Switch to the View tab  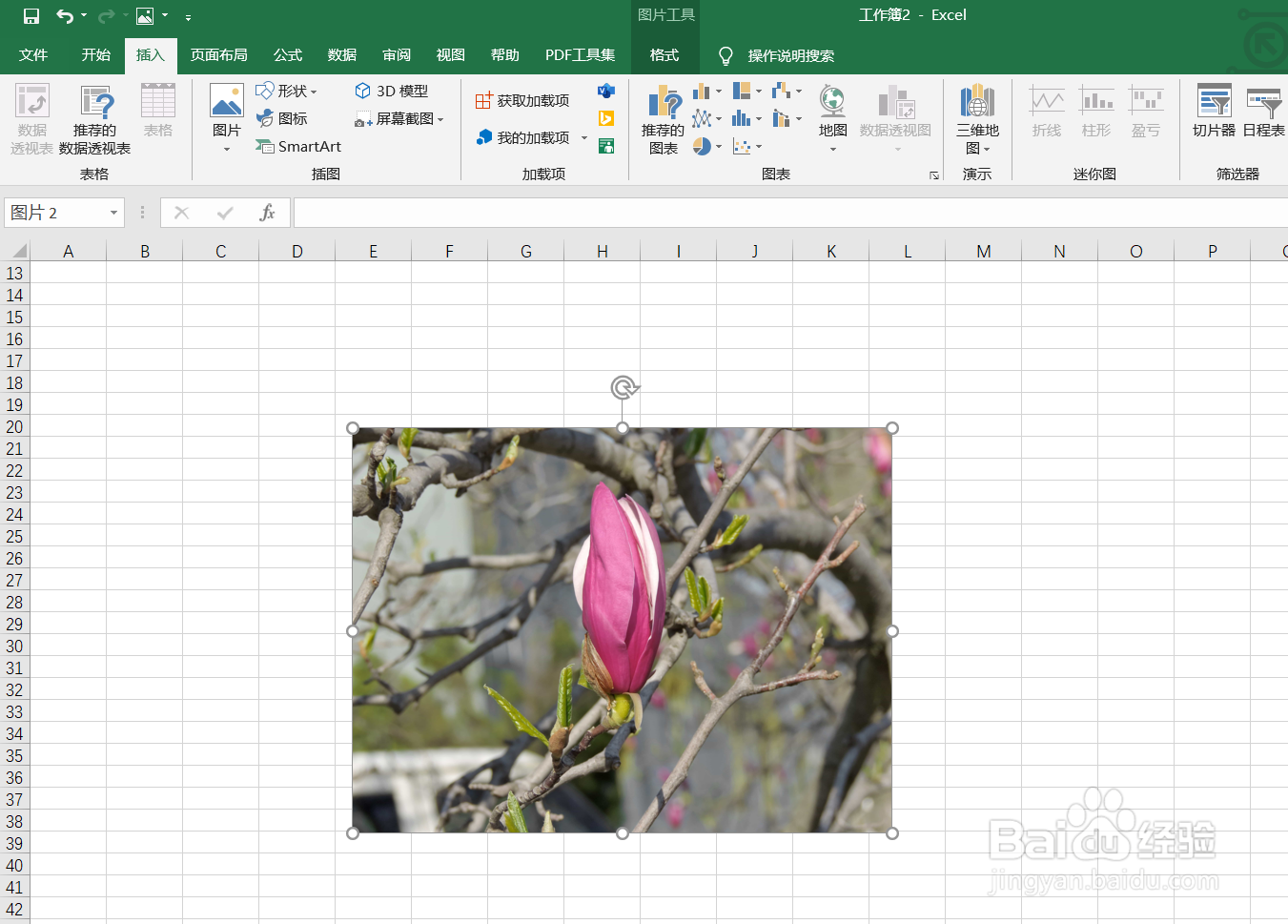pyautogui.click(x=451, y=55)
